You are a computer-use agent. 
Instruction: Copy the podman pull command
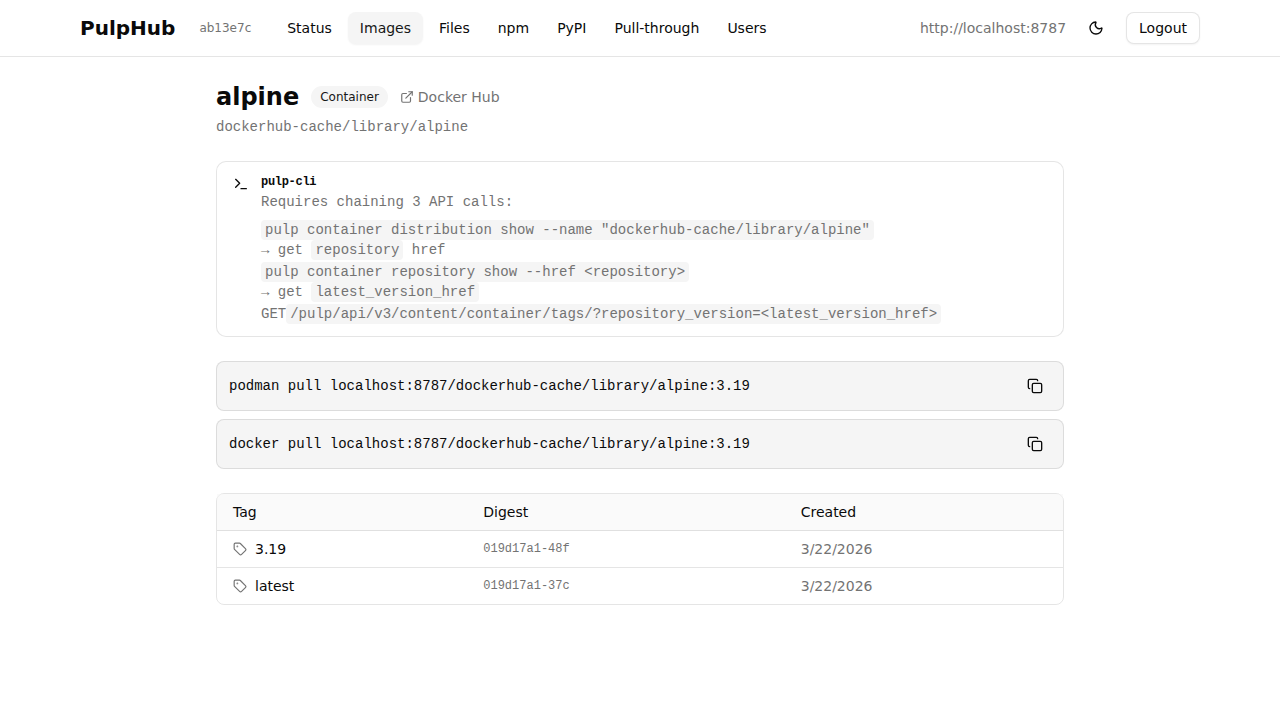coord(1034,386)
